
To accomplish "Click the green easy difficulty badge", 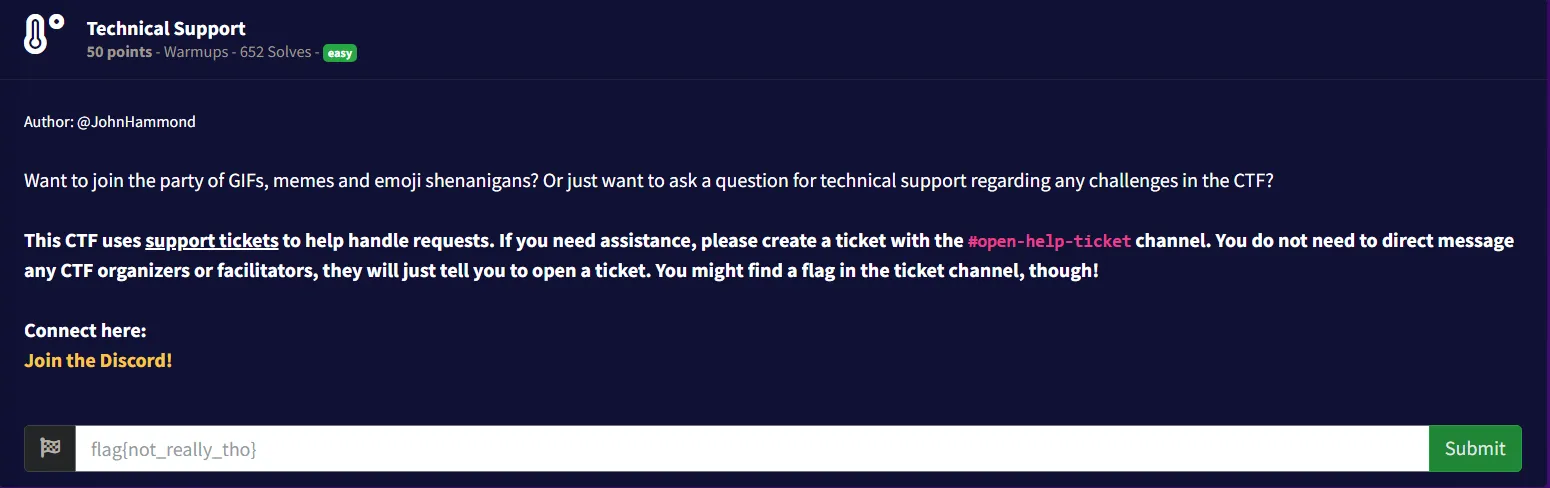I will coord(340,53).
